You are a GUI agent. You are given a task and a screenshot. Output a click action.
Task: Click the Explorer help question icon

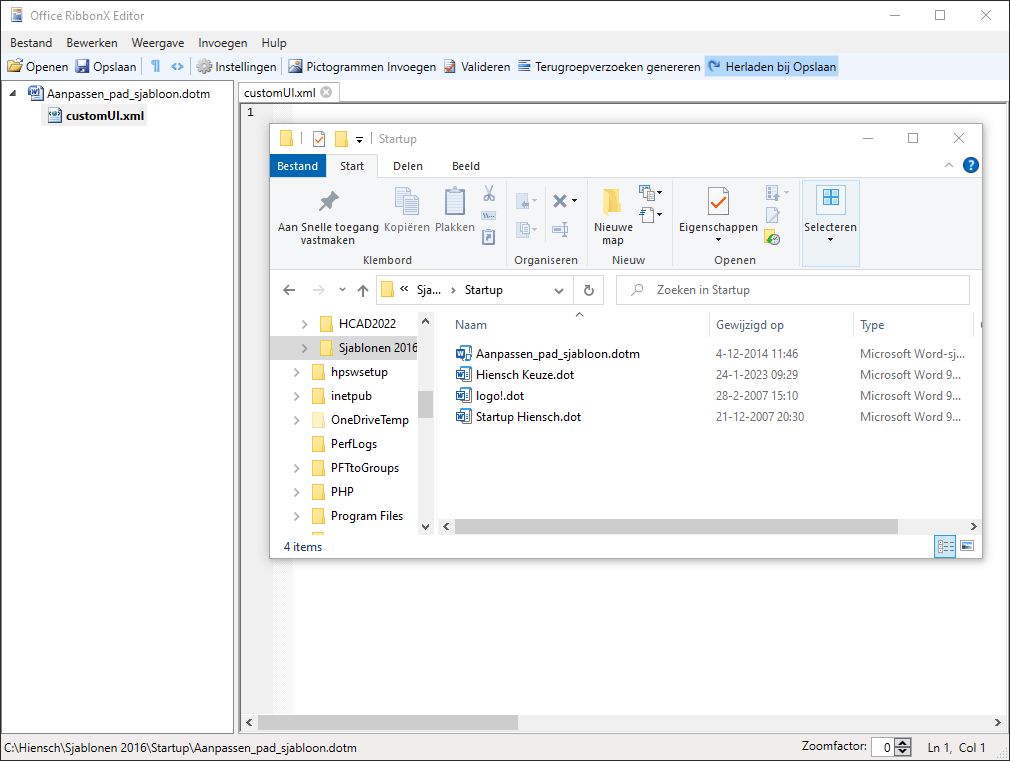[x=971, y=165]
